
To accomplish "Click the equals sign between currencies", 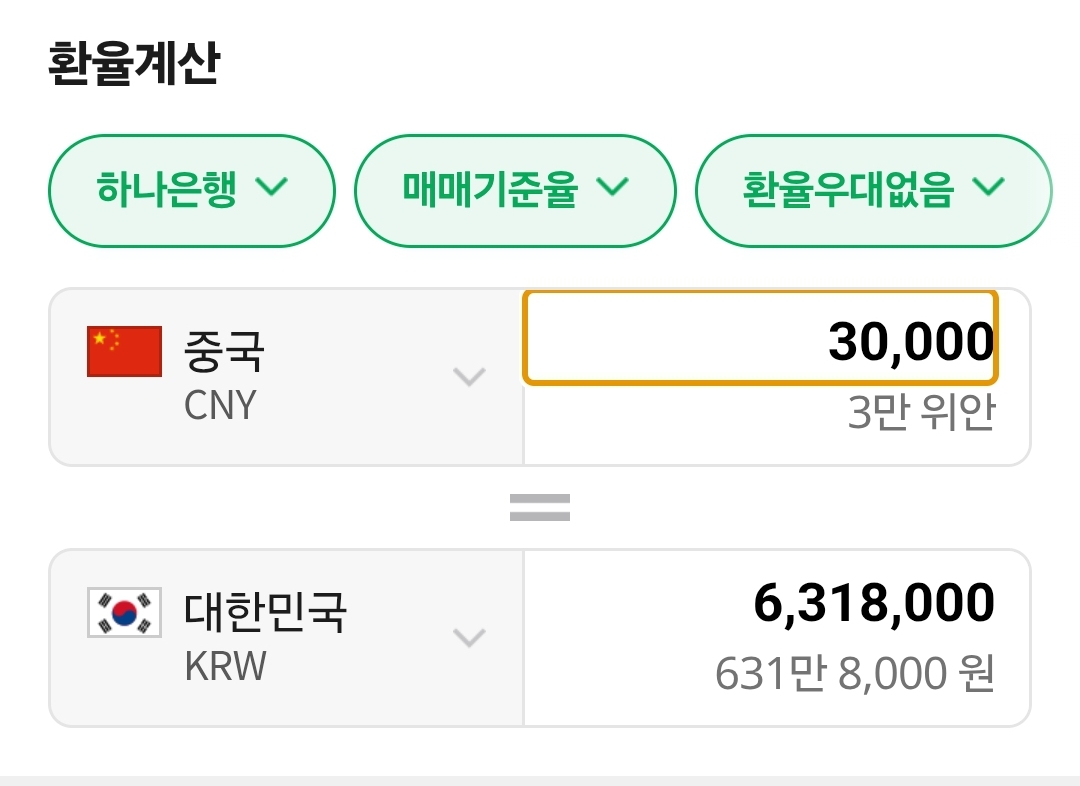I will point(540,508).
